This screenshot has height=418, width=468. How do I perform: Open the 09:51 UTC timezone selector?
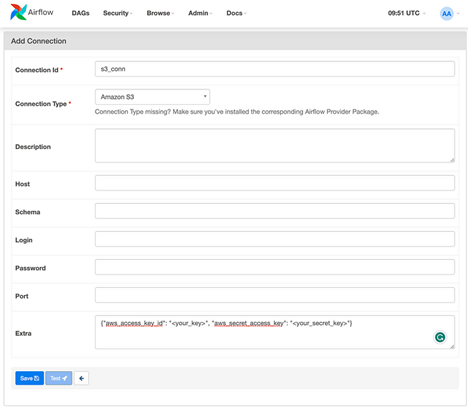[406, 13]
